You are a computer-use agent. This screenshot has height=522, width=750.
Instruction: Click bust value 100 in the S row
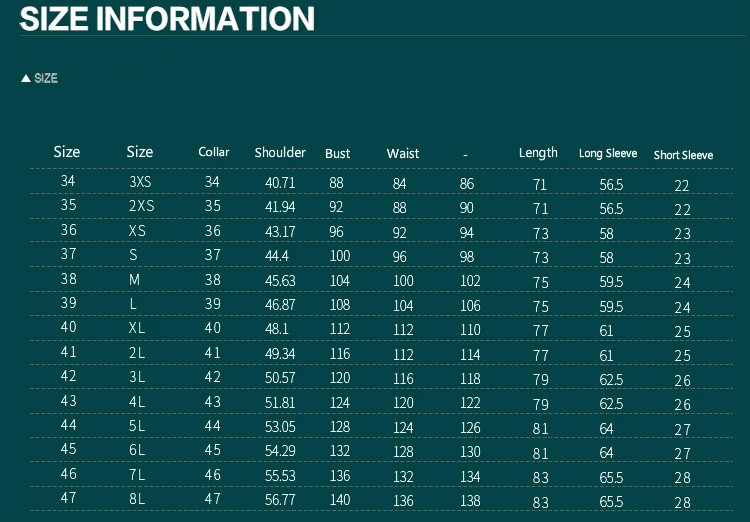pyautogui.click(x=340, y=255)
